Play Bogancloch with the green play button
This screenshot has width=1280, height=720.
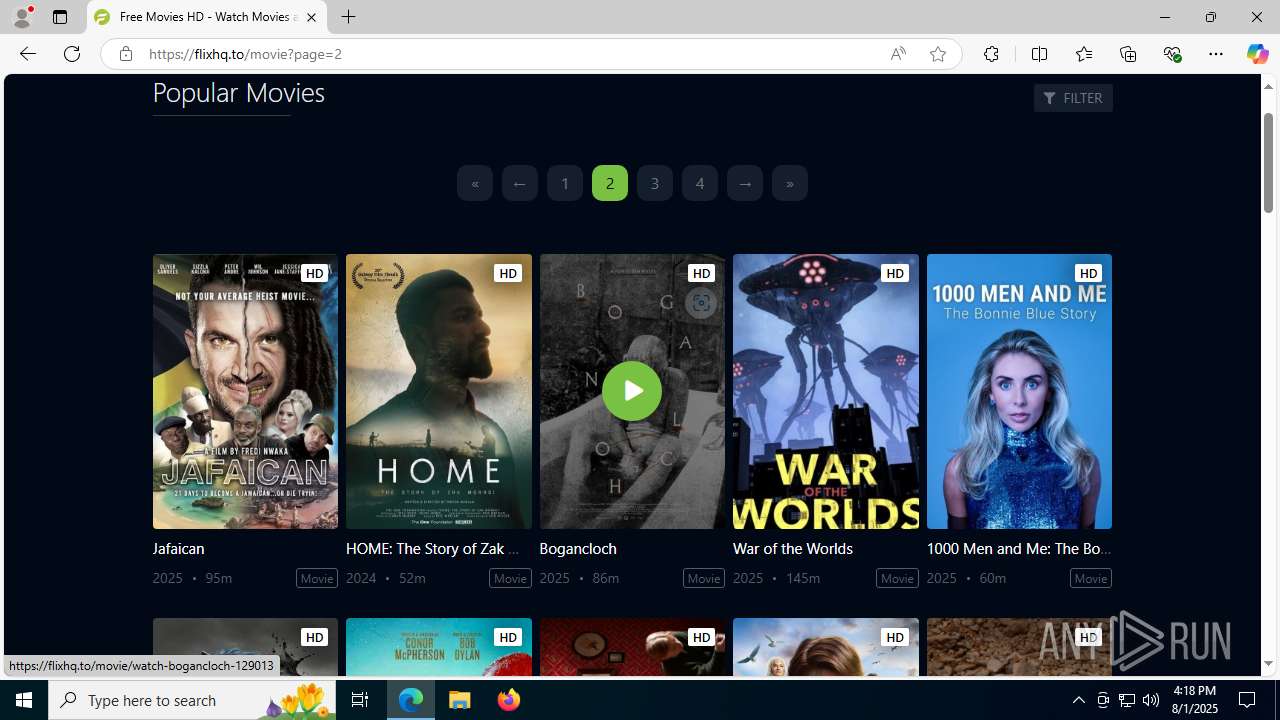(632, 391)
